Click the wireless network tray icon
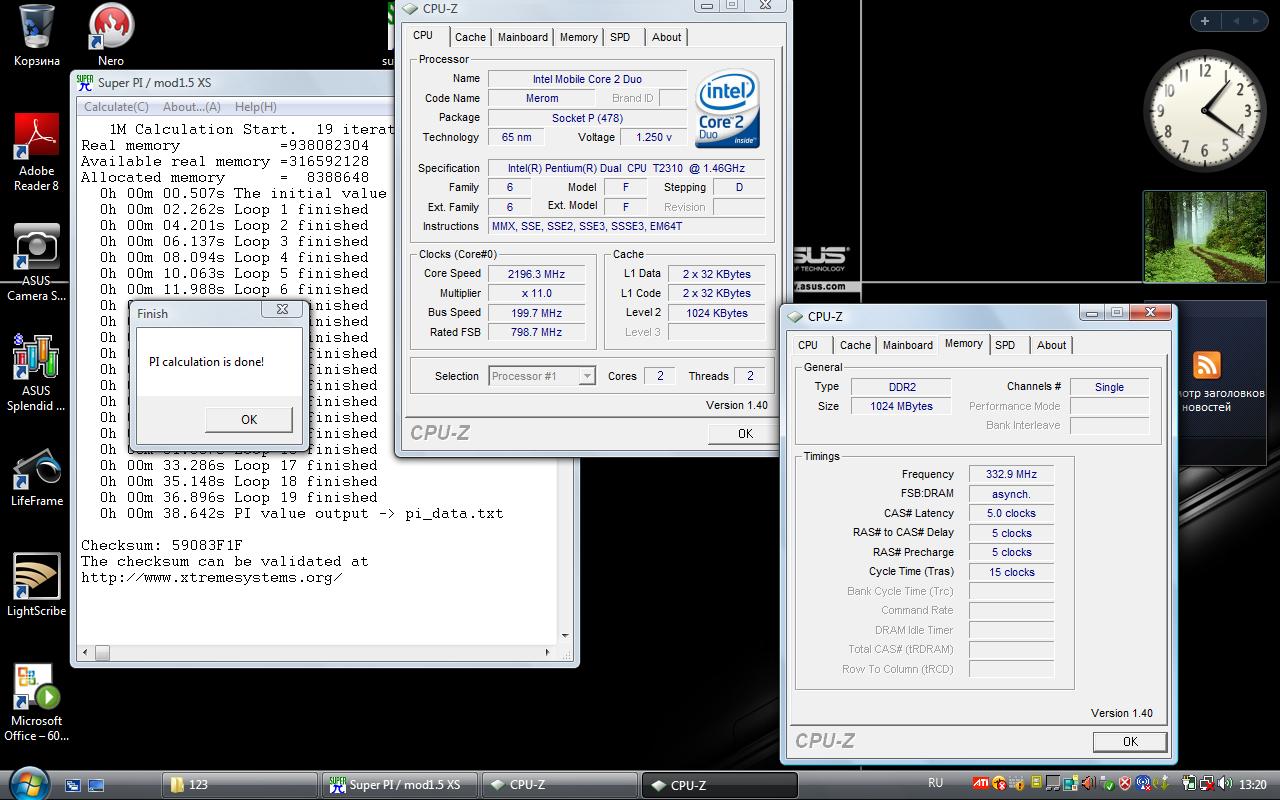 pos(1143,785)
